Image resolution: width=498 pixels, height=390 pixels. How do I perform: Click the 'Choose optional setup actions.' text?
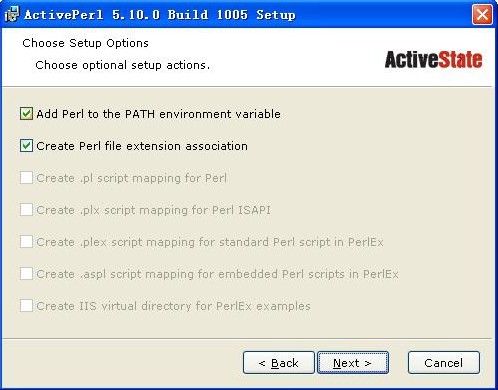(123, 65)
